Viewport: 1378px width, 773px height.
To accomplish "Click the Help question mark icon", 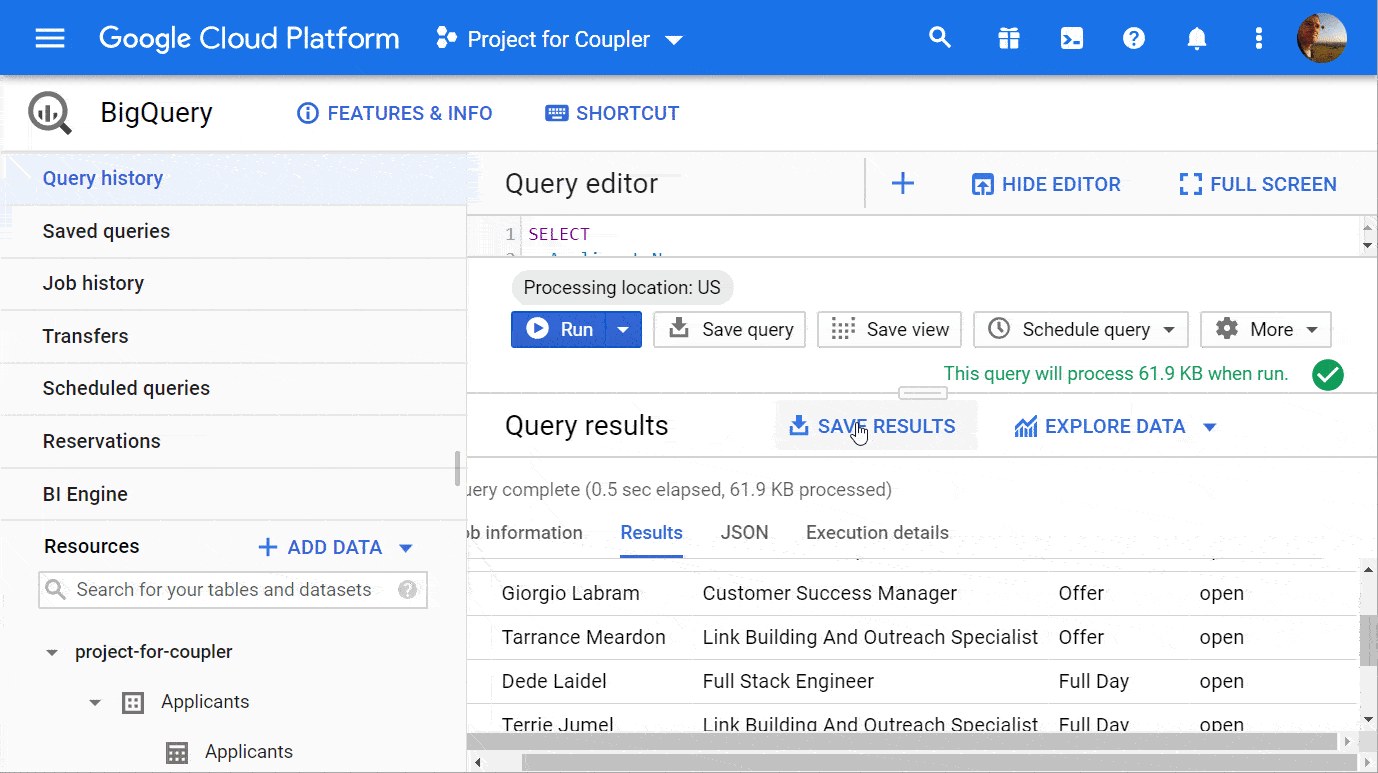I will click(1133, 37).
